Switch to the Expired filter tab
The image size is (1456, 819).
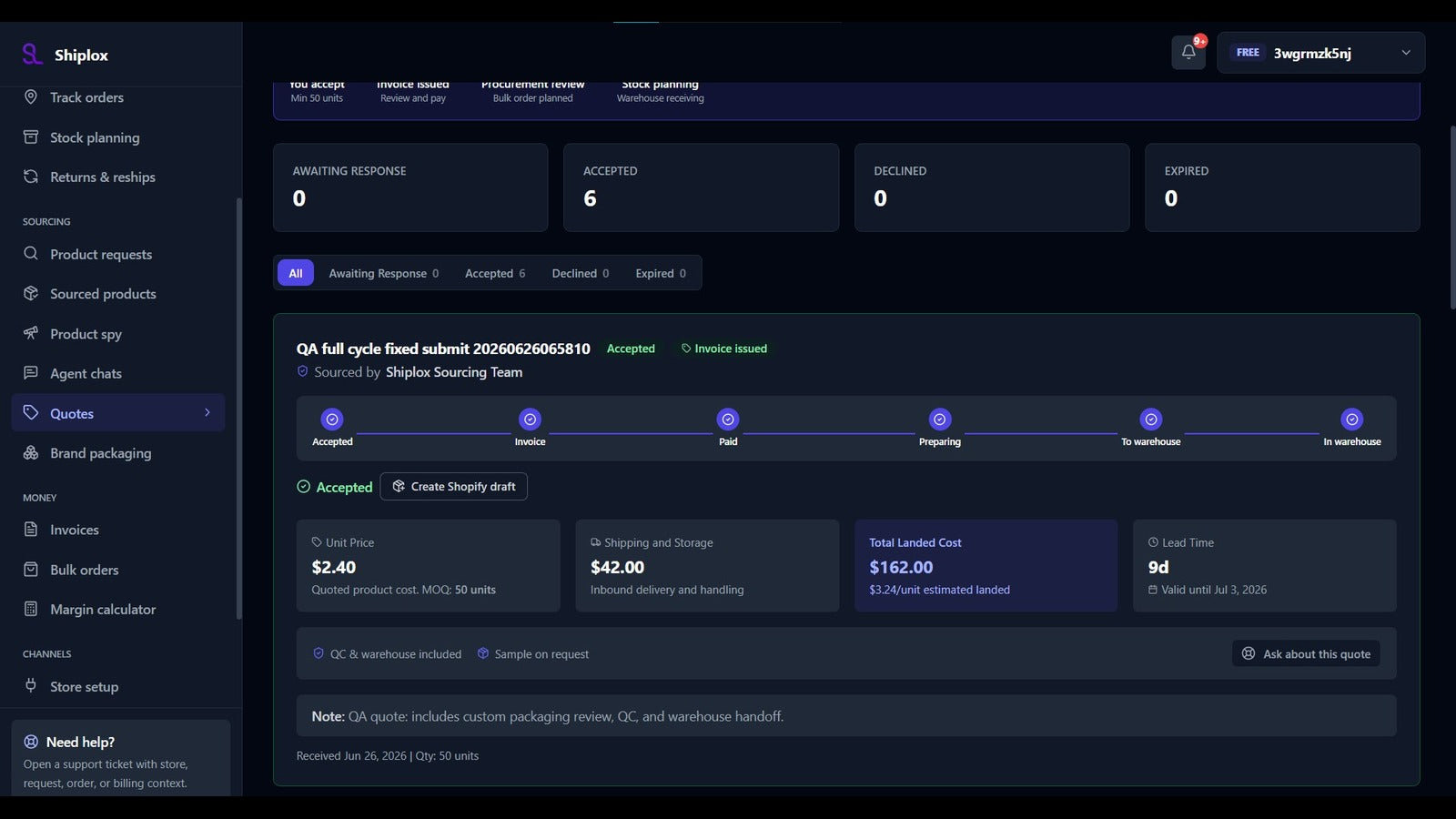tap(661, 273)
